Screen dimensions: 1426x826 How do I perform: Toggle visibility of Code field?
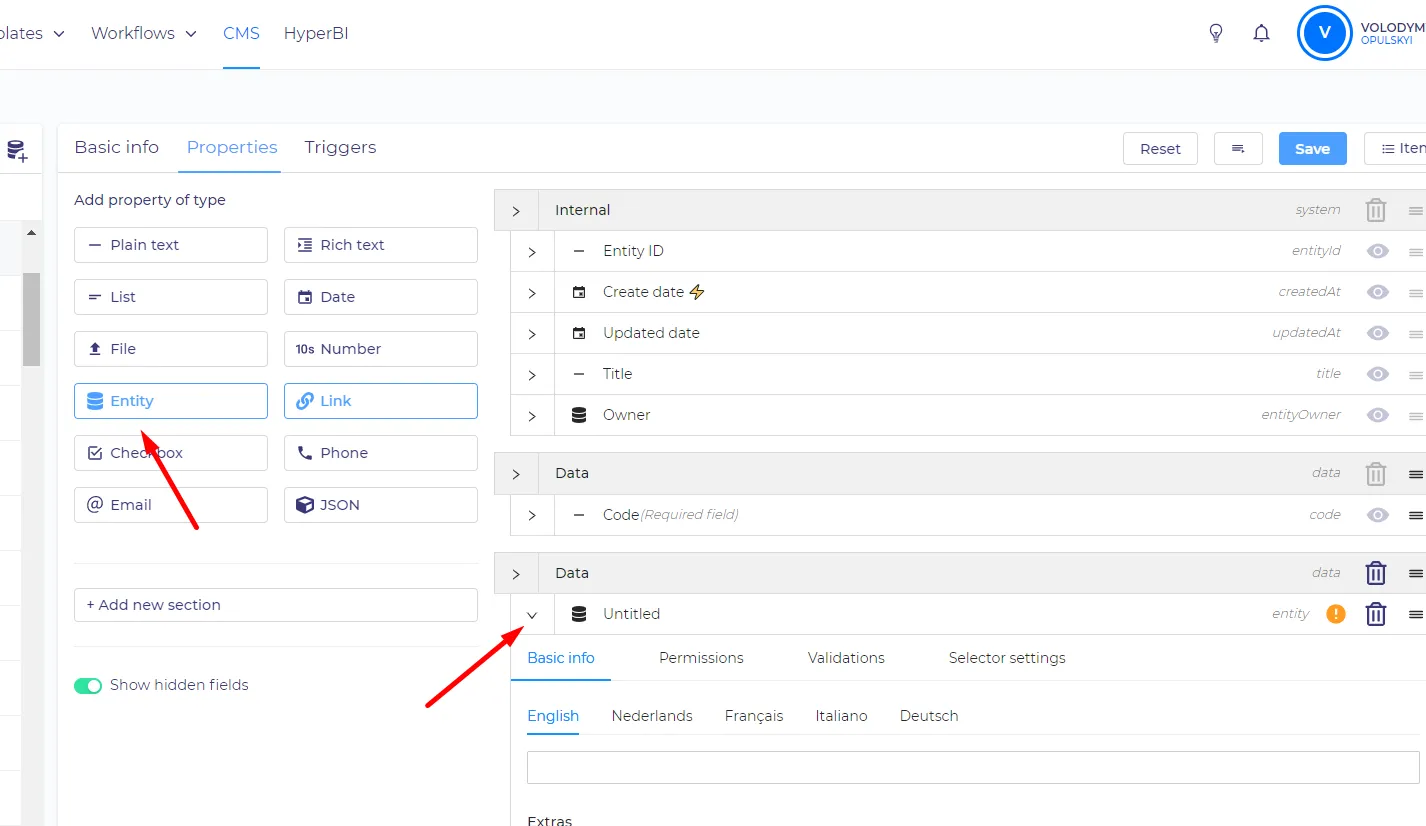coord(1378,515)
